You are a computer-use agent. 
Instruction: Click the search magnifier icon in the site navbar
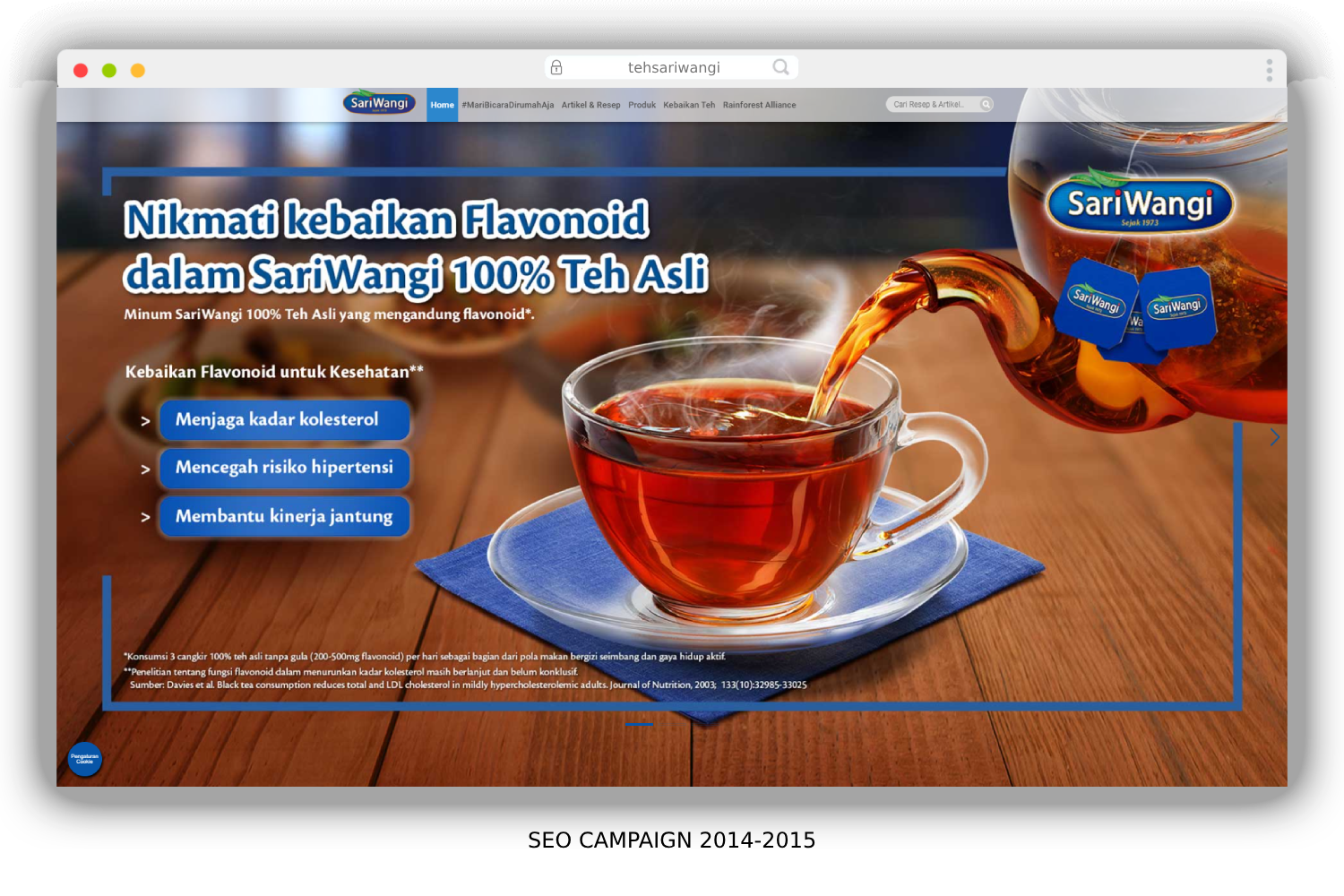point(986,104)
